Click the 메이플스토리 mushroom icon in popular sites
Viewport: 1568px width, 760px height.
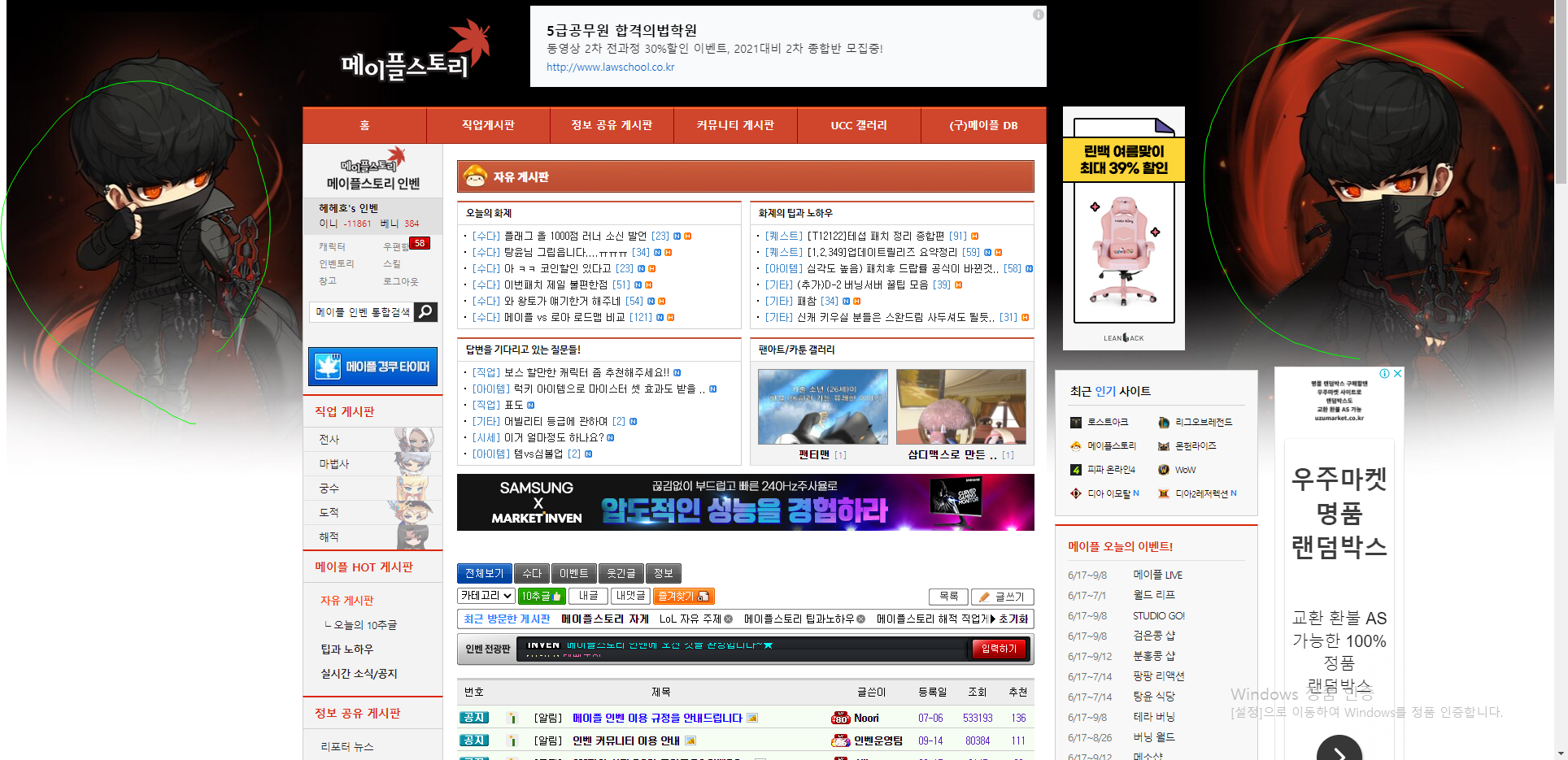coord(1075,446)
